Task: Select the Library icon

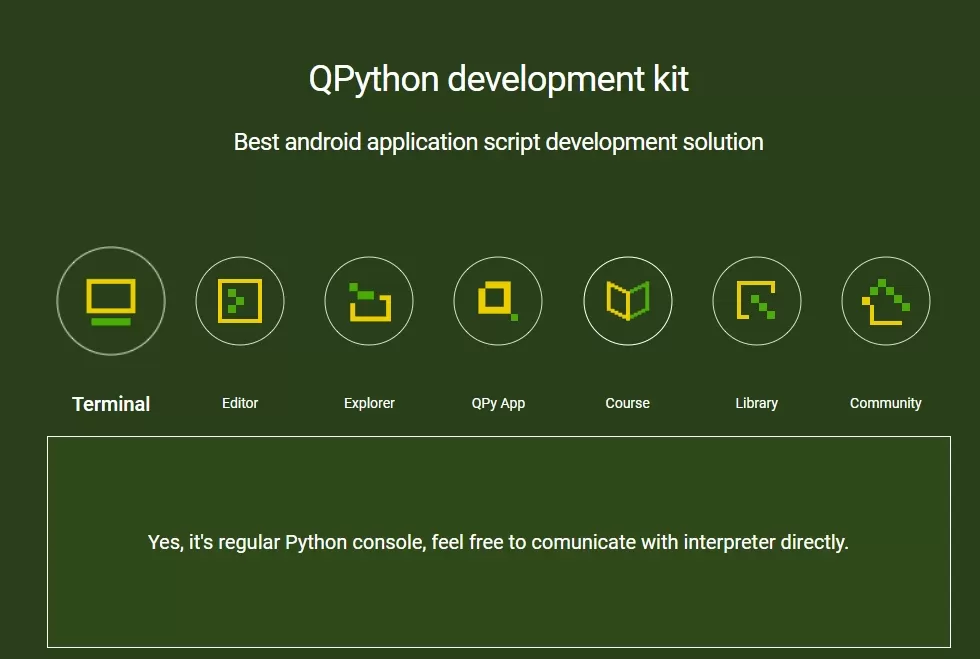Action: 757,301
